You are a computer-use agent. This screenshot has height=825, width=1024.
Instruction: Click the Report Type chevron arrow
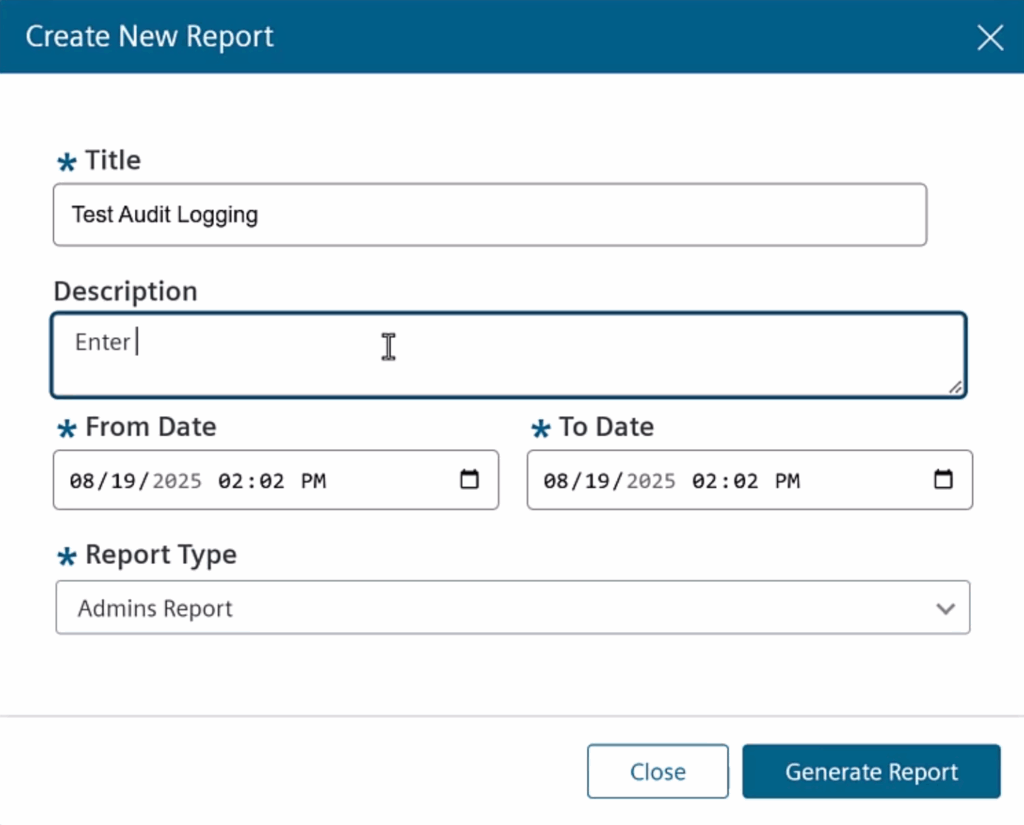tap(945, 609)
